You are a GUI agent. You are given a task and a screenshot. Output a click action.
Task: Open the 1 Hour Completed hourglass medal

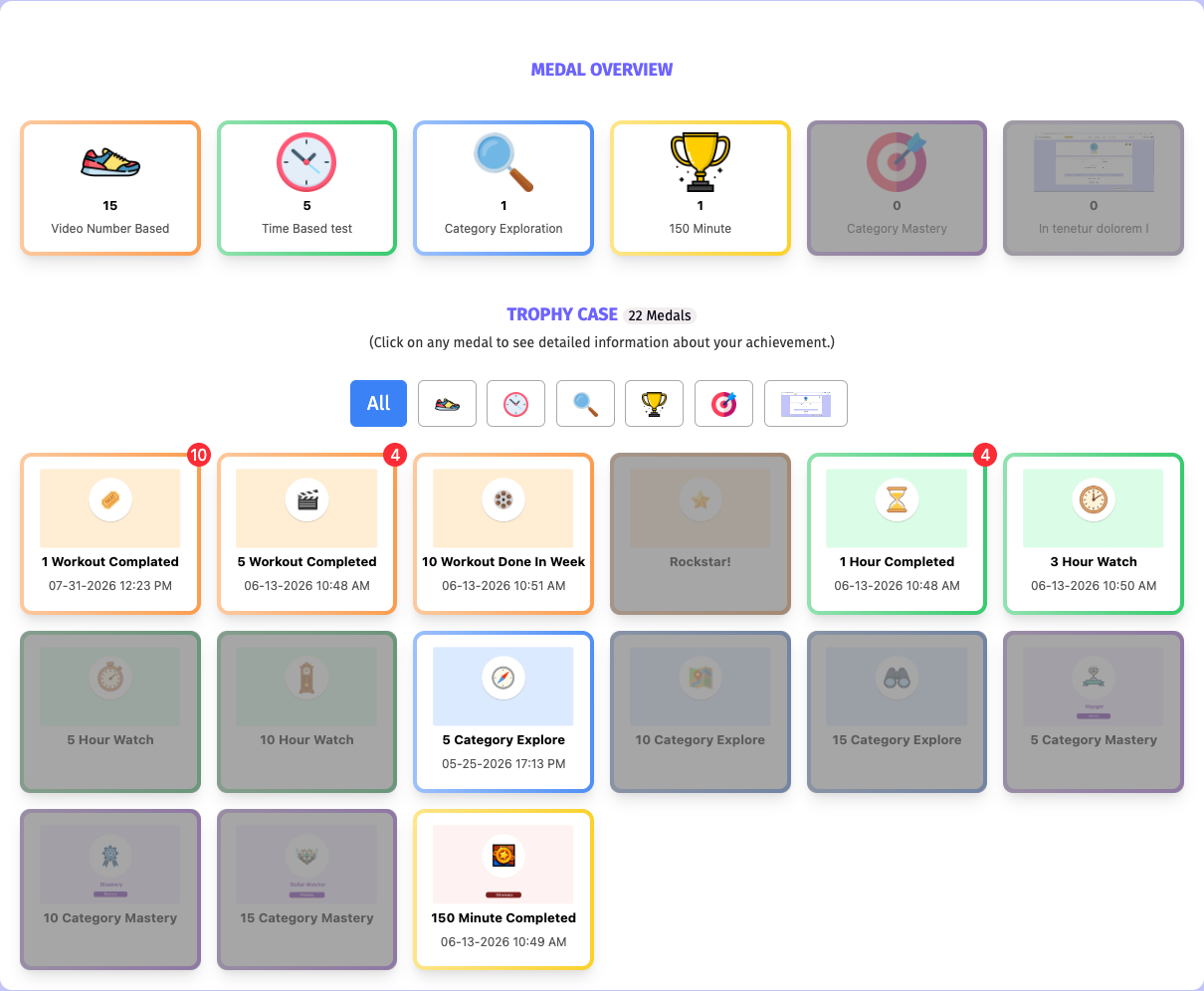pos(897,533)
